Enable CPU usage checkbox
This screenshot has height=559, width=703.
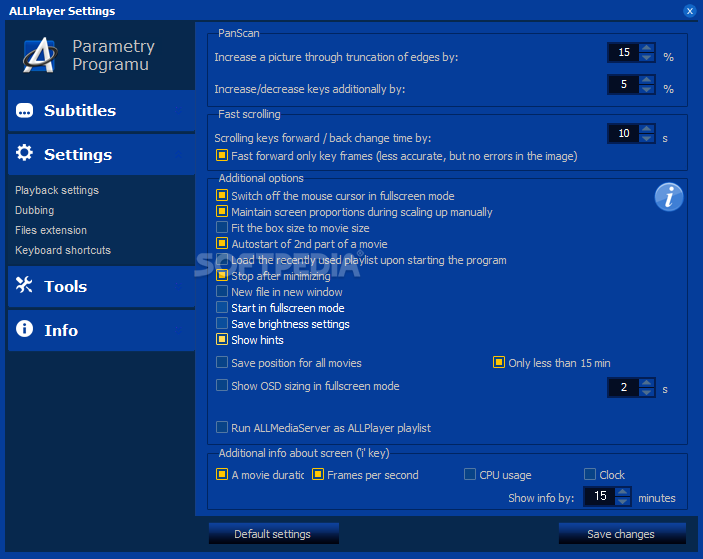[x=470, y=474]
